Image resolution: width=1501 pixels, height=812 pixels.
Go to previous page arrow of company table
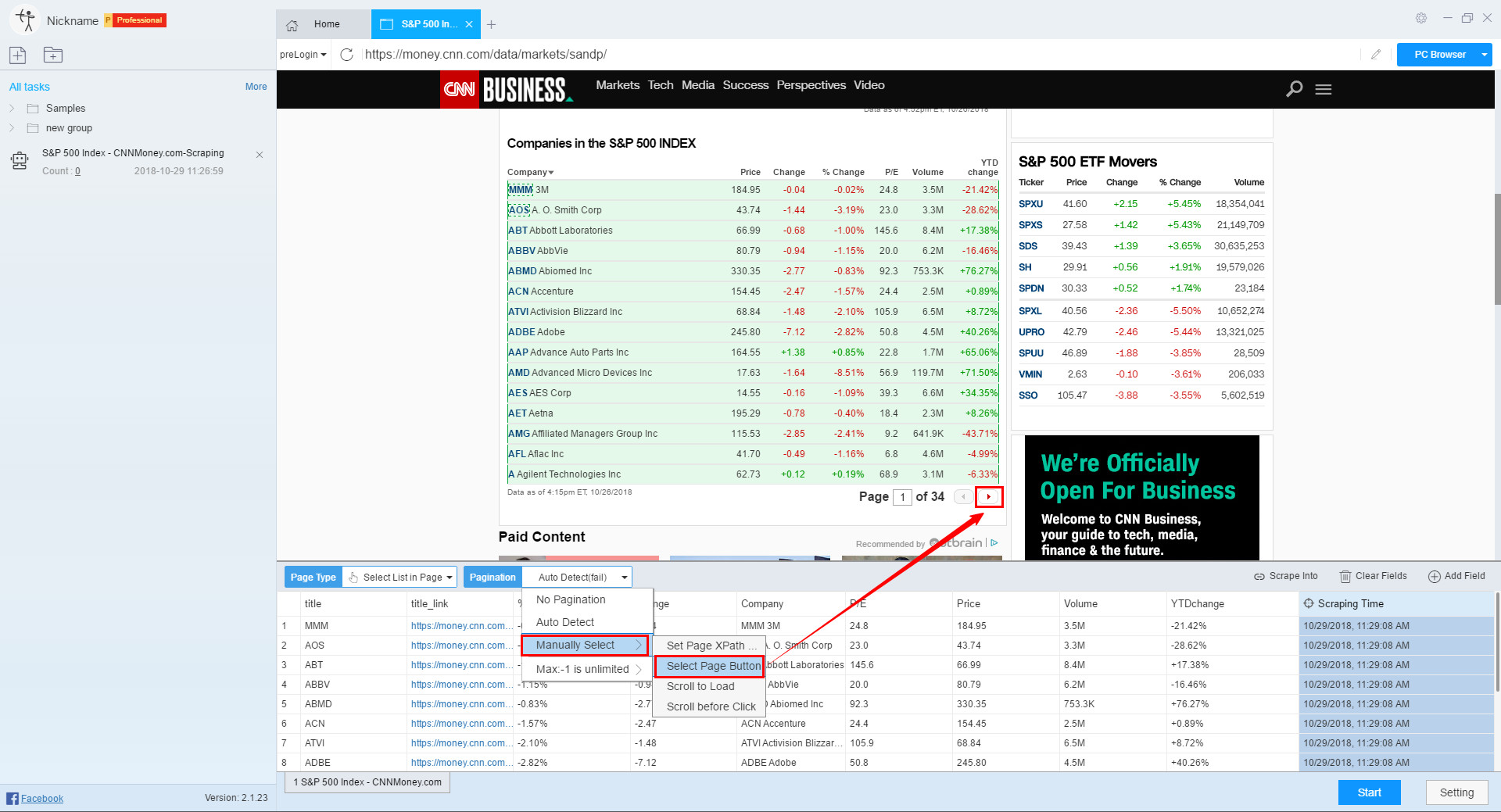tap(964, 497)
